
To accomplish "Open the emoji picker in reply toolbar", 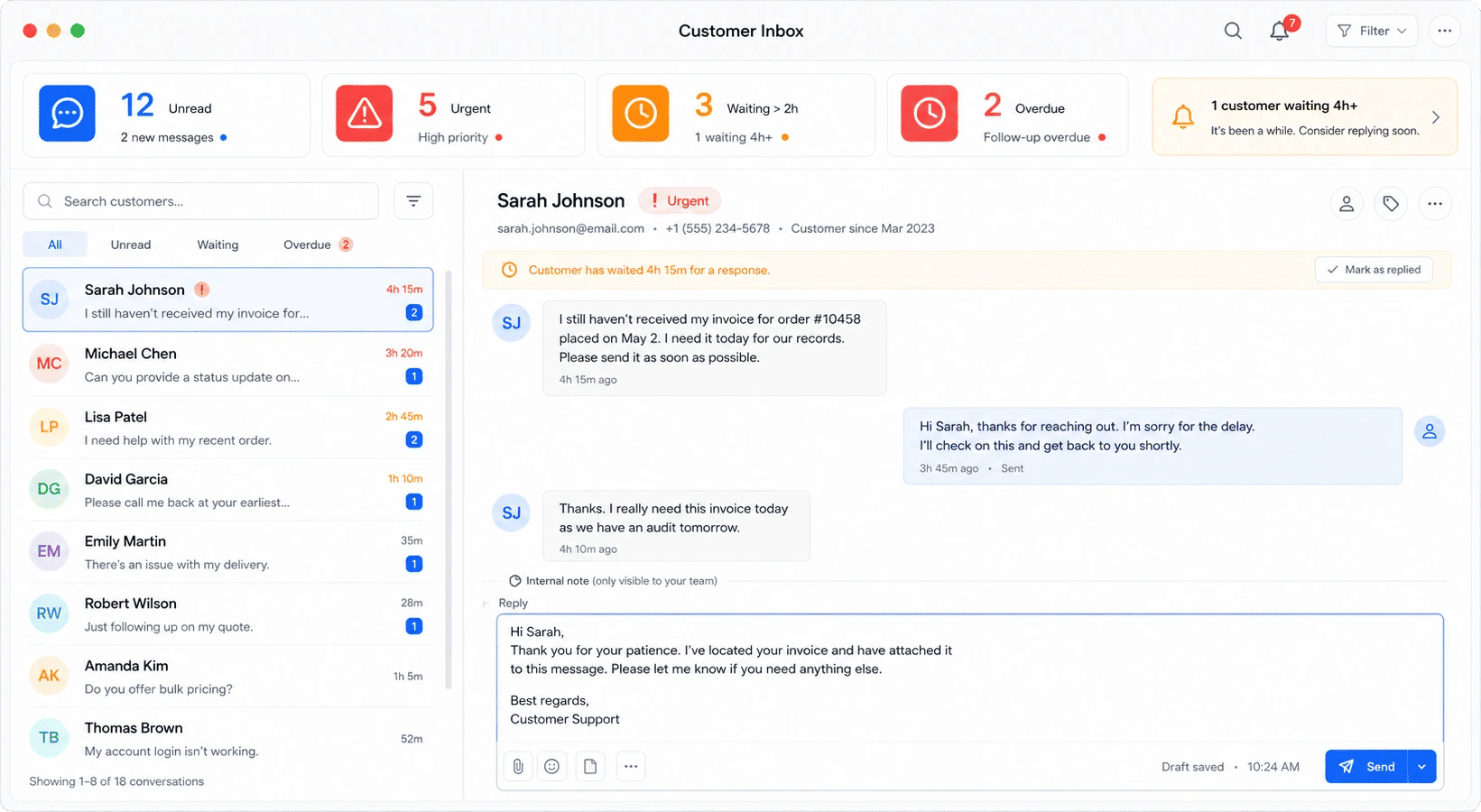I will (x=552, y=766).
